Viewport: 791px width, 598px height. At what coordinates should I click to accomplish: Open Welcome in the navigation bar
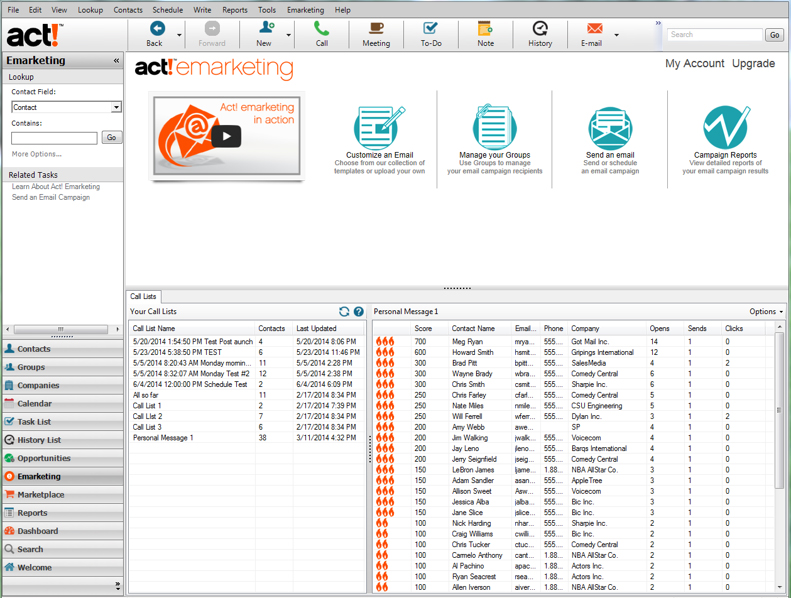63,567
